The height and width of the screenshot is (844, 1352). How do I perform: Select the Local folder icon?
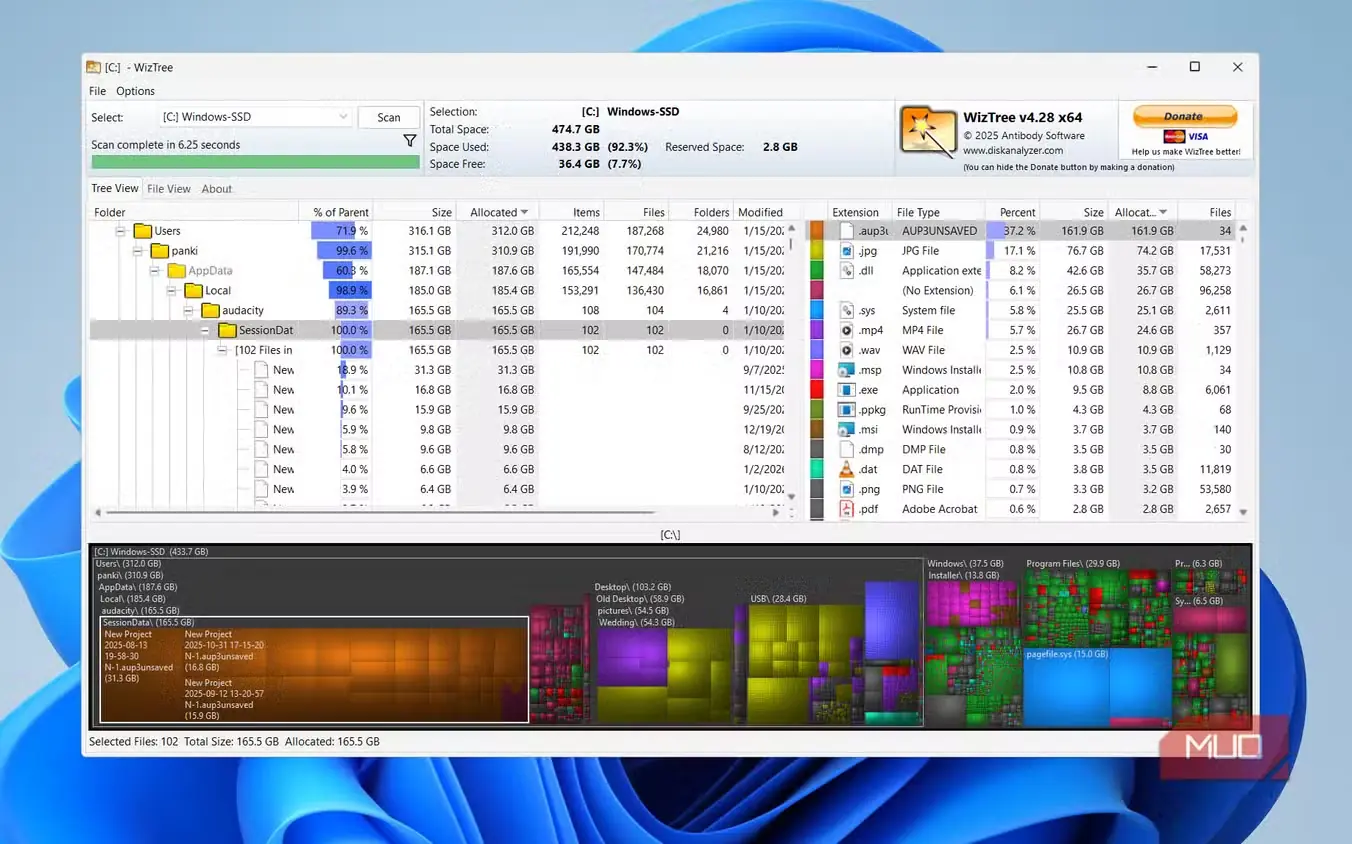pos(193,291)
